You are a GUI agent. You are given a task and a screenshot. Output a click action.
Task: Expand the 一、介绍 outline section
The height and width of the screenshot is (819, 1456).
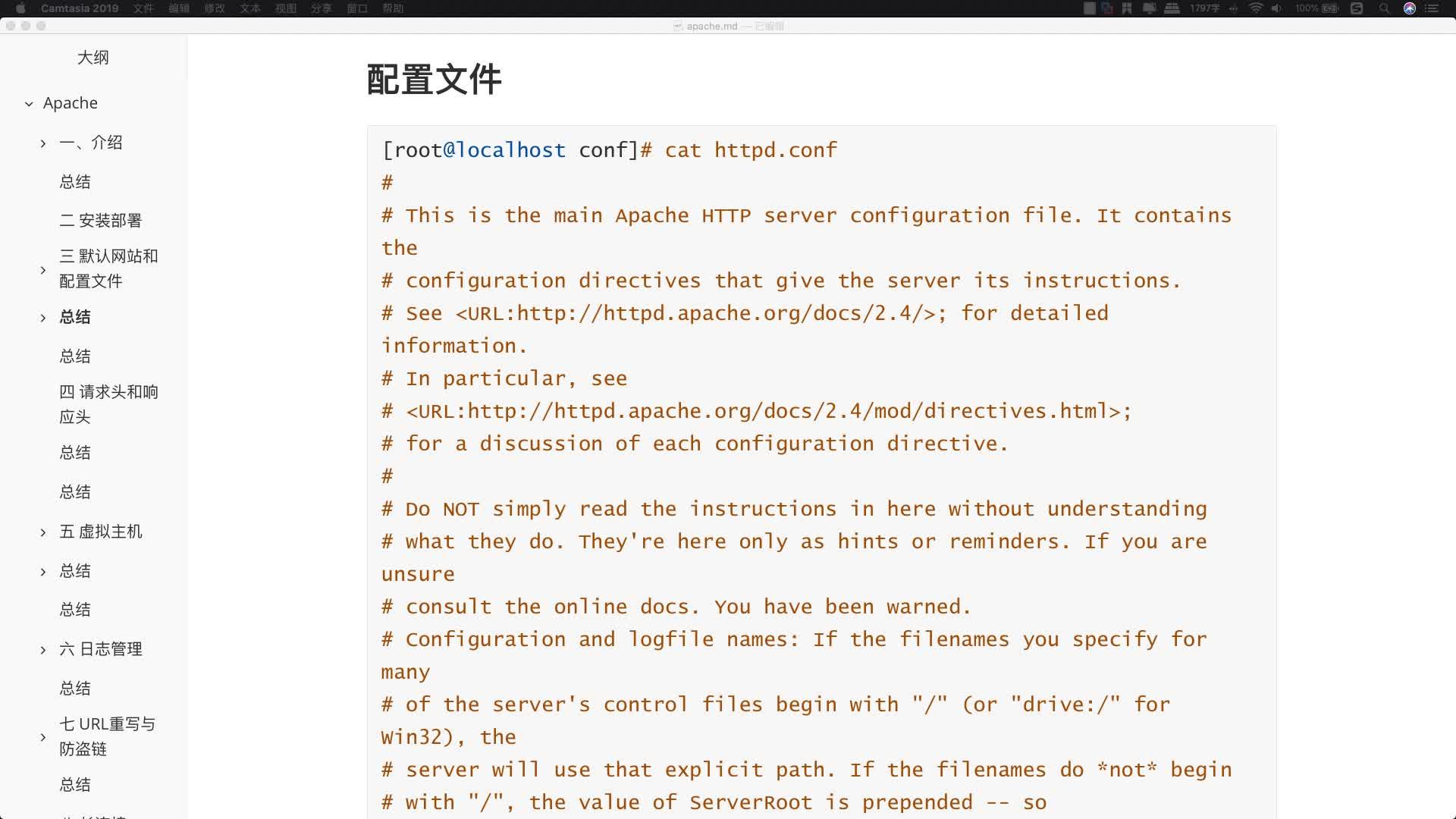click(x=43, y=143)
